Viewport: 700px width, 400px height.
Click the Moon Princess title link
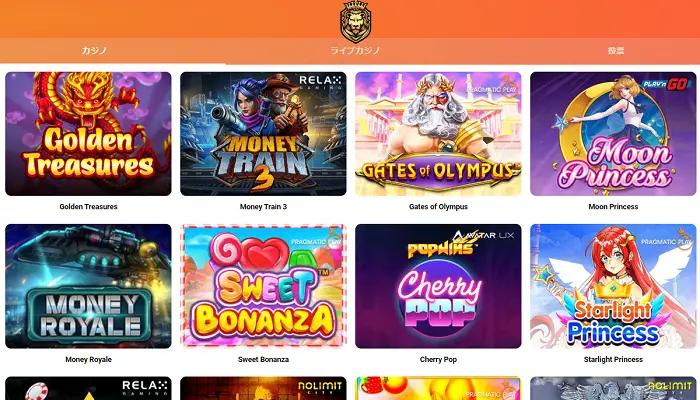point(613,207)
